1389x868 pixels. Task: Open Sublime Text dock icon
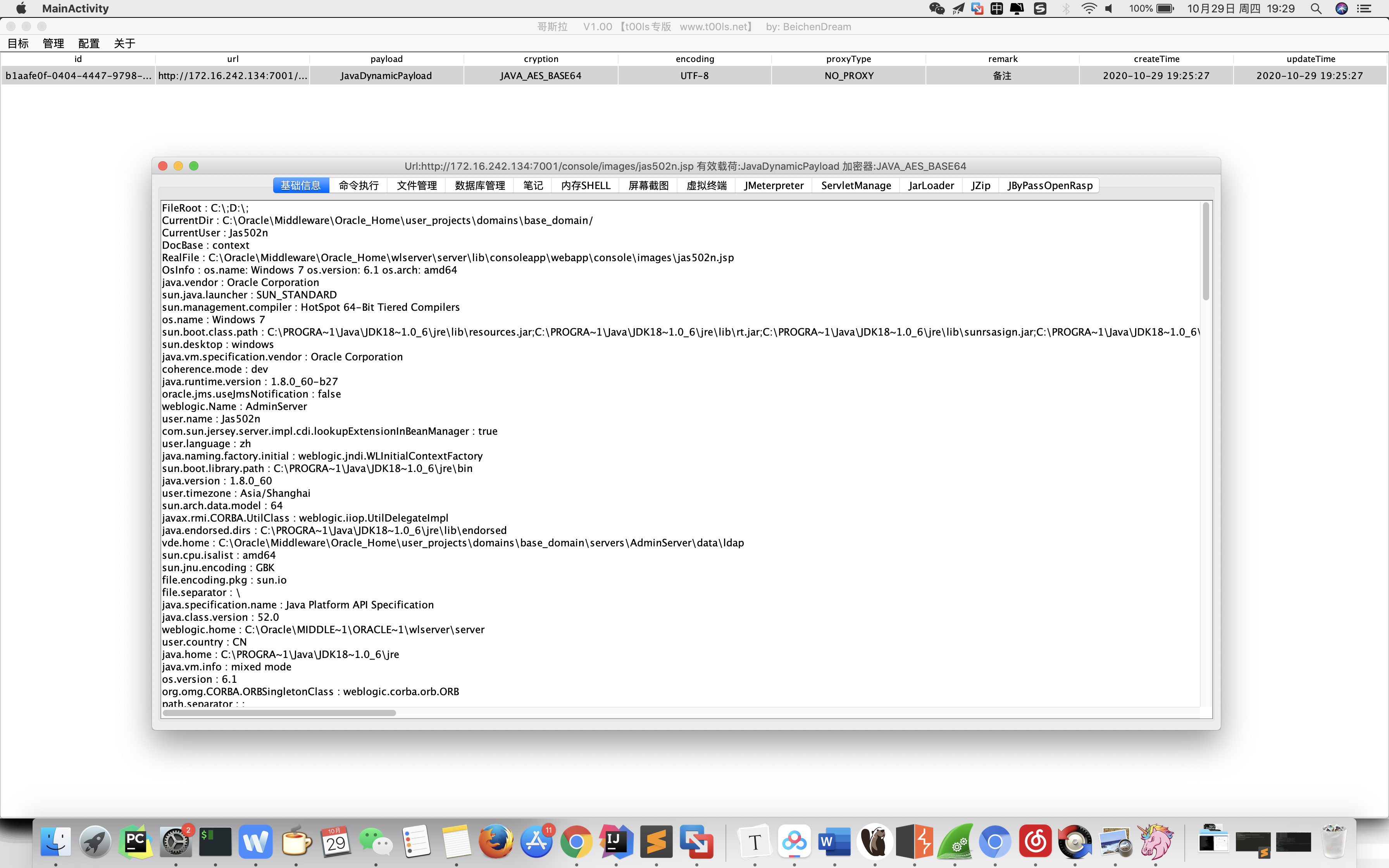(656, 842)
